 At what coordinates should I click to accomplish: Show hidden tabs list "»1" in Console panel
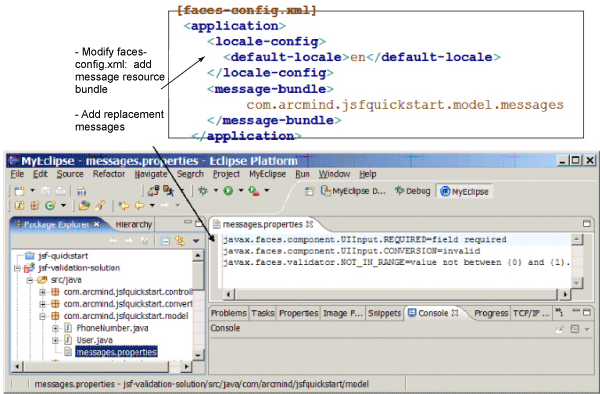pyautogui.click(x=559, y=313)
